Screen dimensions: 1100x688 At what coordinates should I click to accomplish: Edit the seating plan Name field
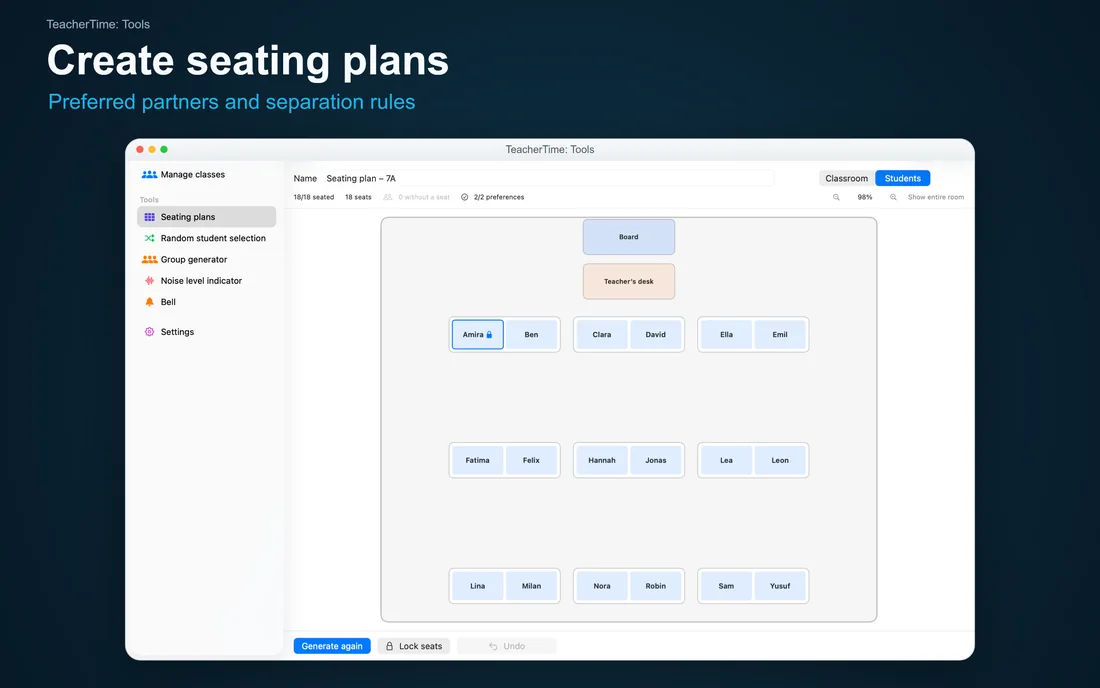(549, 179)
